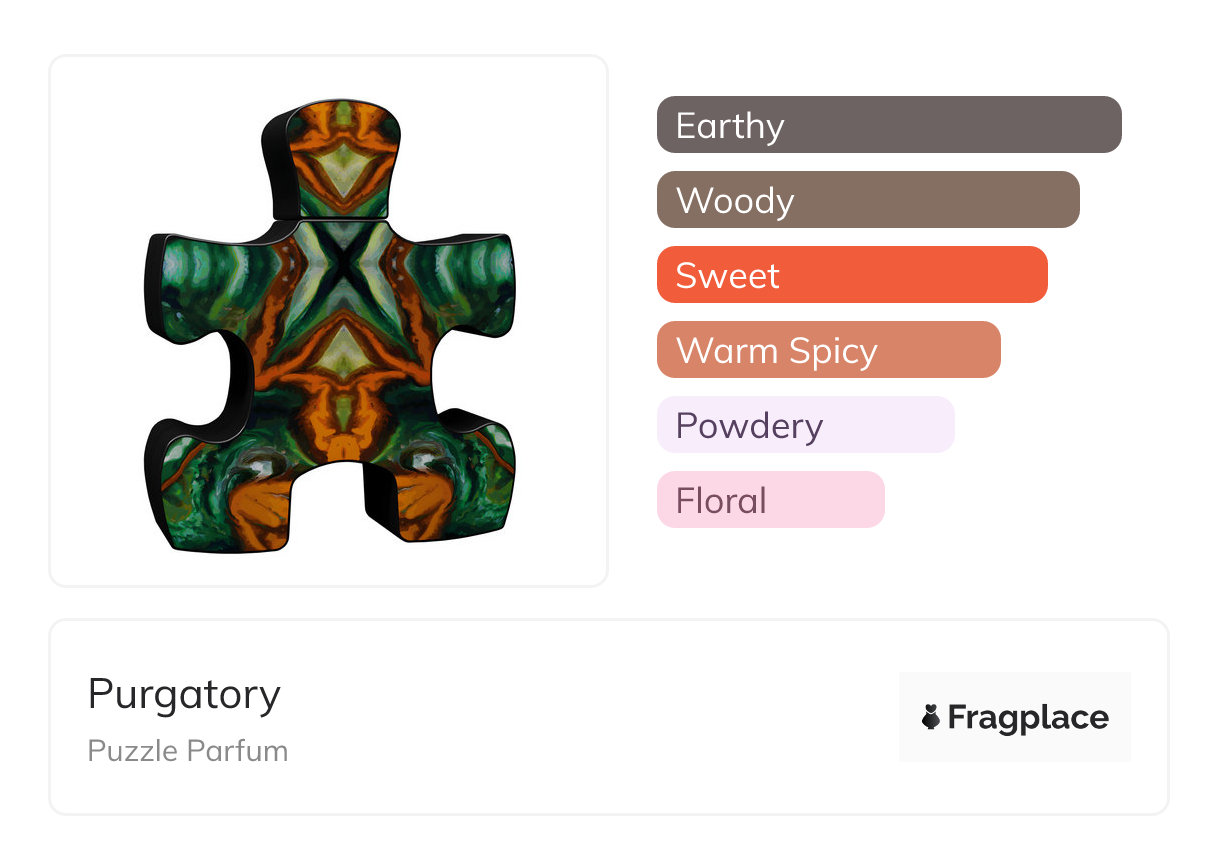
Task: Select the Powdery accord bar
Action: (x=805, y=425)
